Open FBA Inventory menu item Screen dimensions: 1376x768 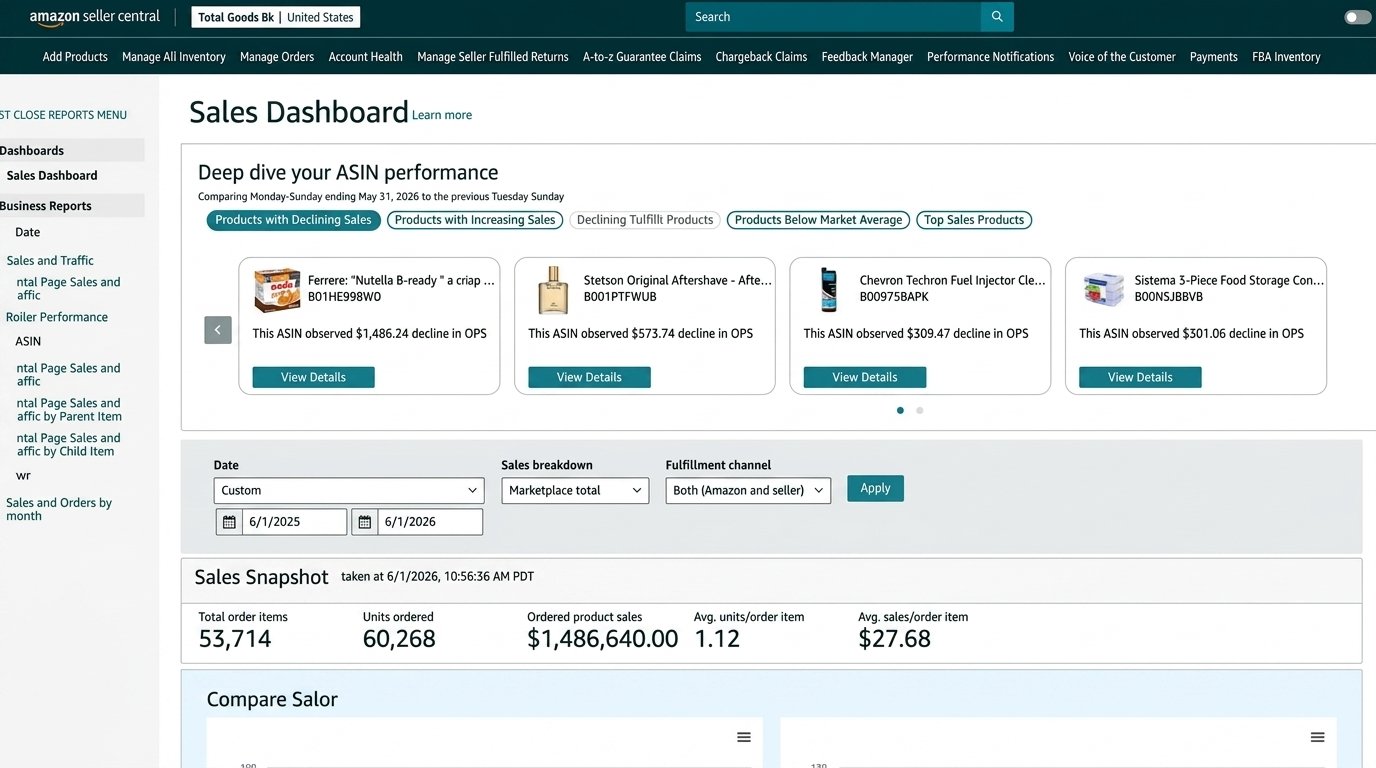1286,57
